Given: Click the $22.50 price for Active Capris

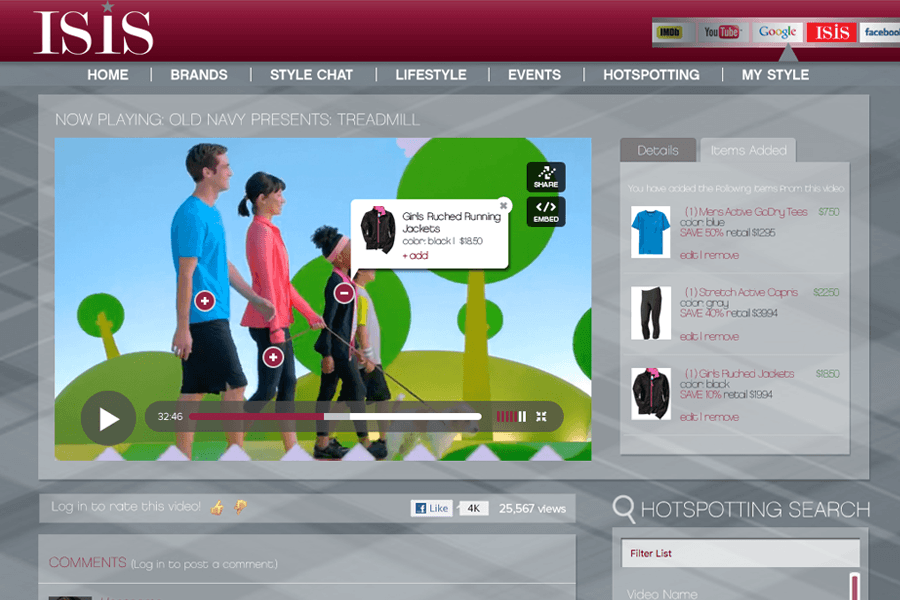Looking at the screenshot, I should click(x=826, y=292).
